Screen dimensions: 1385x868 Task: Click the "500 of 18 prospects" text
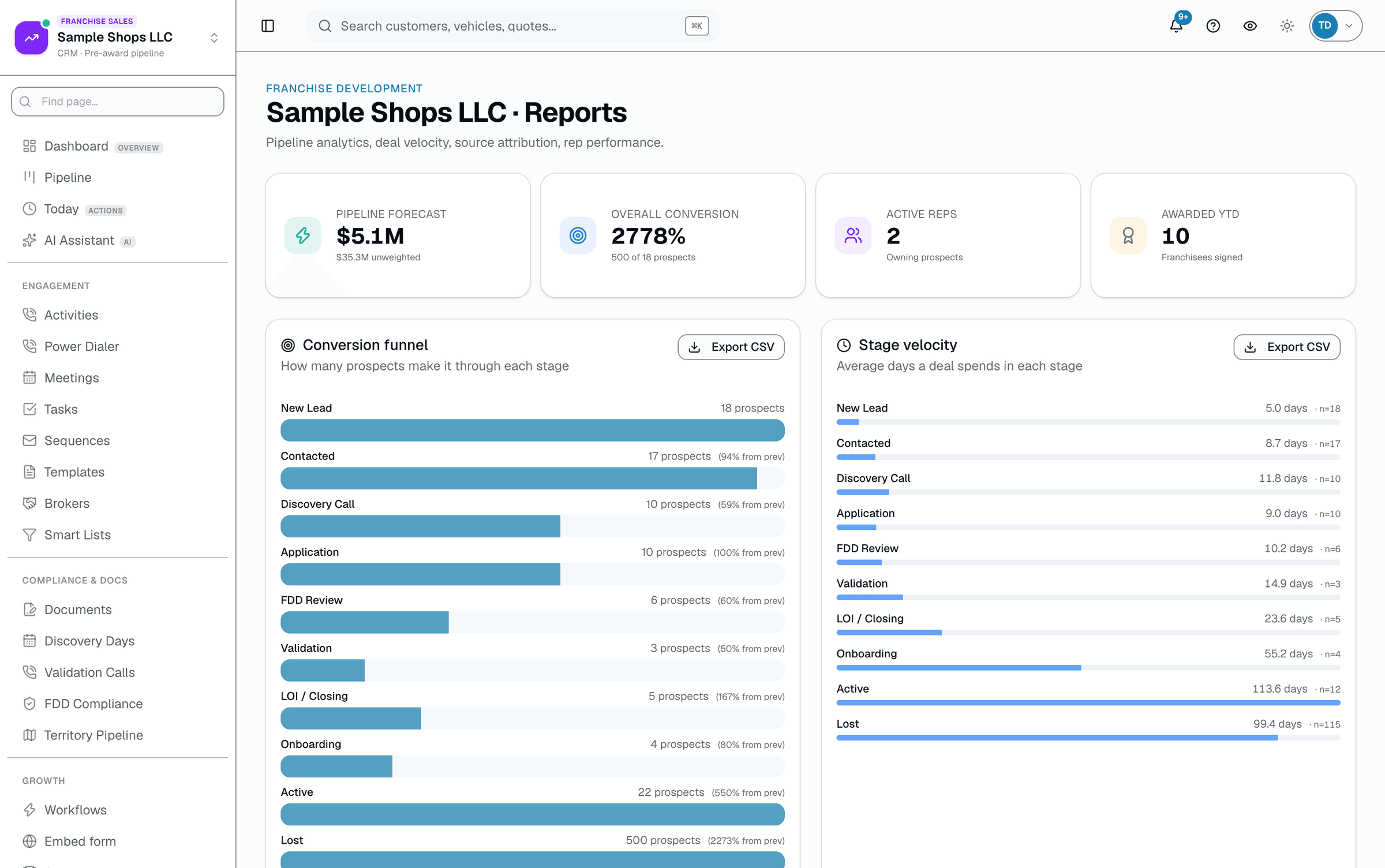pos(653,257)
